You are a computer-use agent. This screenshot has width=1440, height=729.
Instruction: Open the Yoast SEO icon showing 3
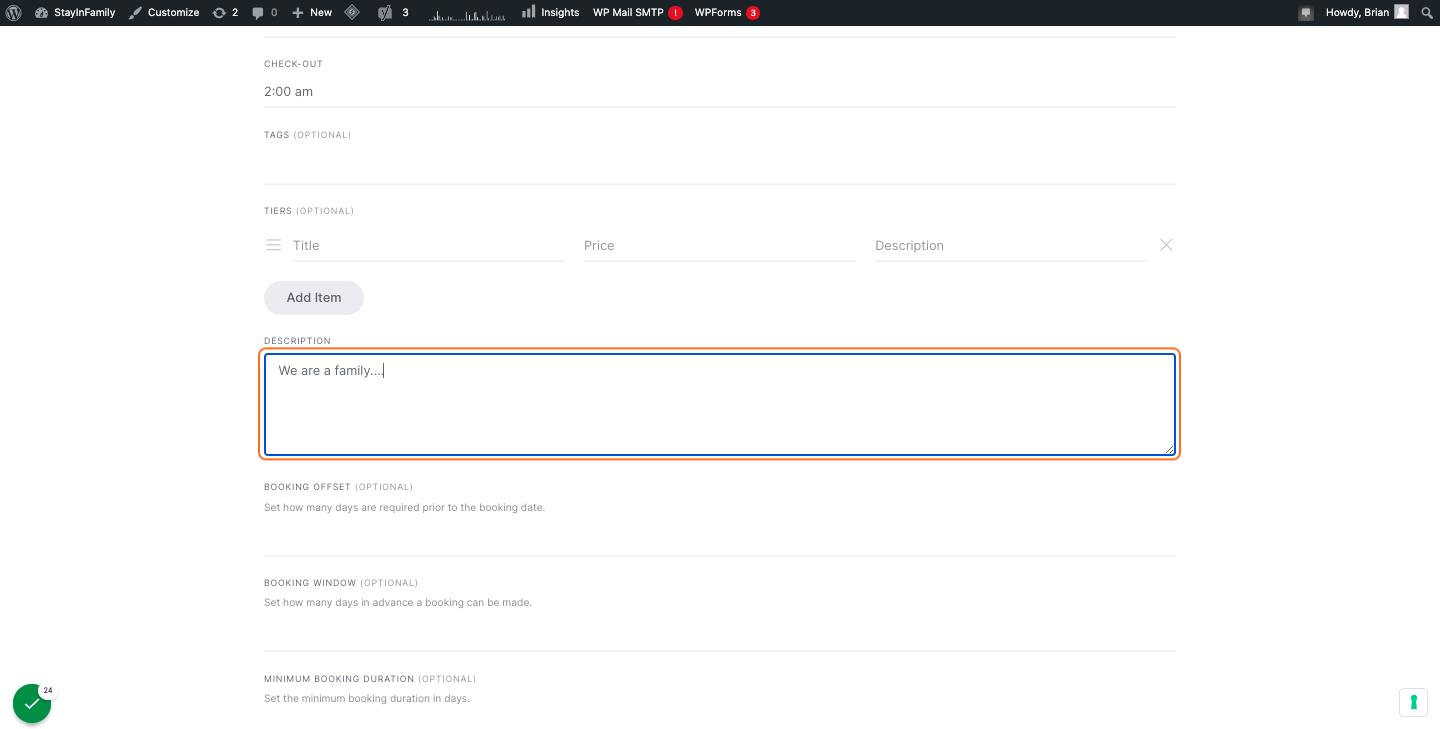pos(393,12)
